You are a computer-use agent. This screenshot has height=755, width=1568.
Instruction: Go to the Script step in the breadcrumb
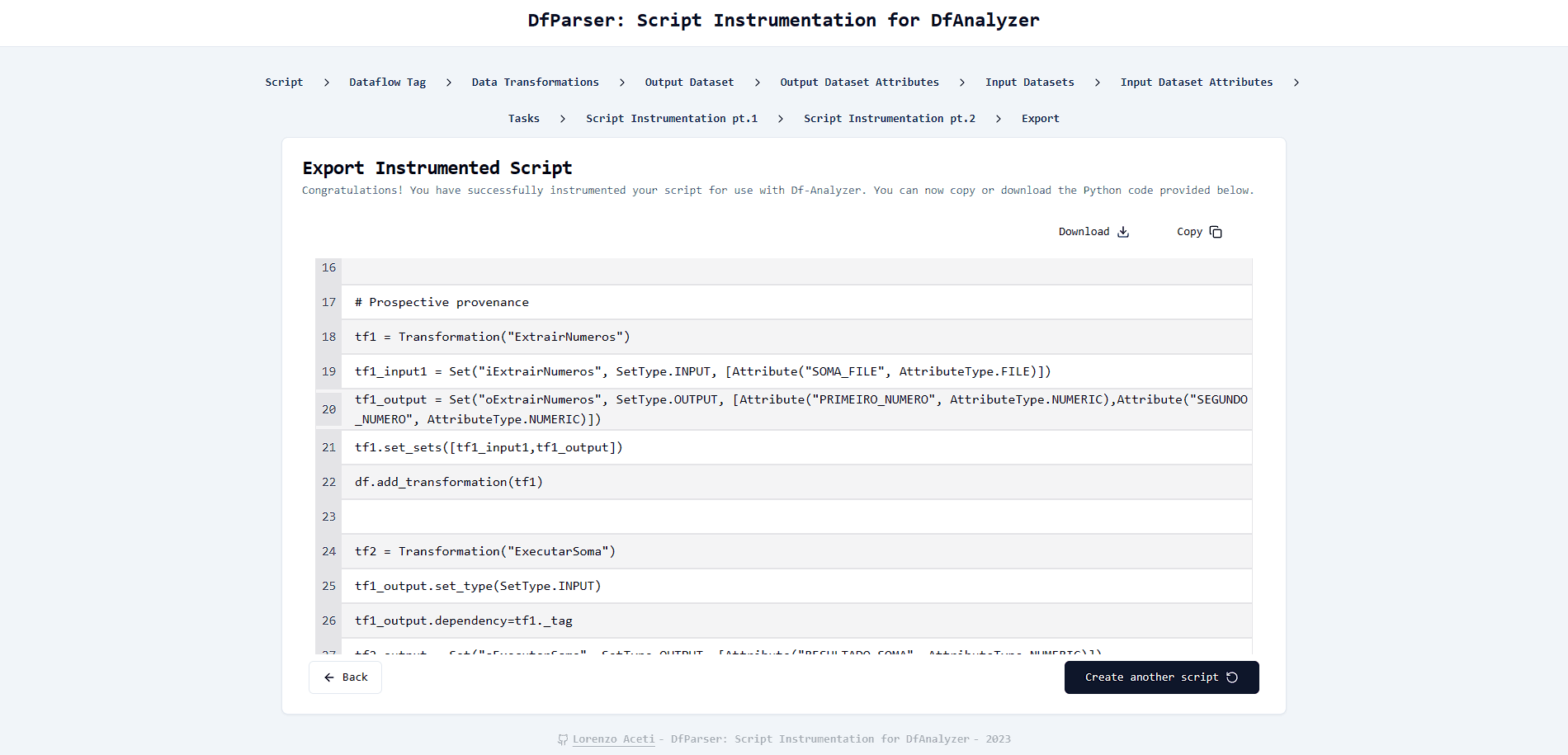tap(284, 82)
